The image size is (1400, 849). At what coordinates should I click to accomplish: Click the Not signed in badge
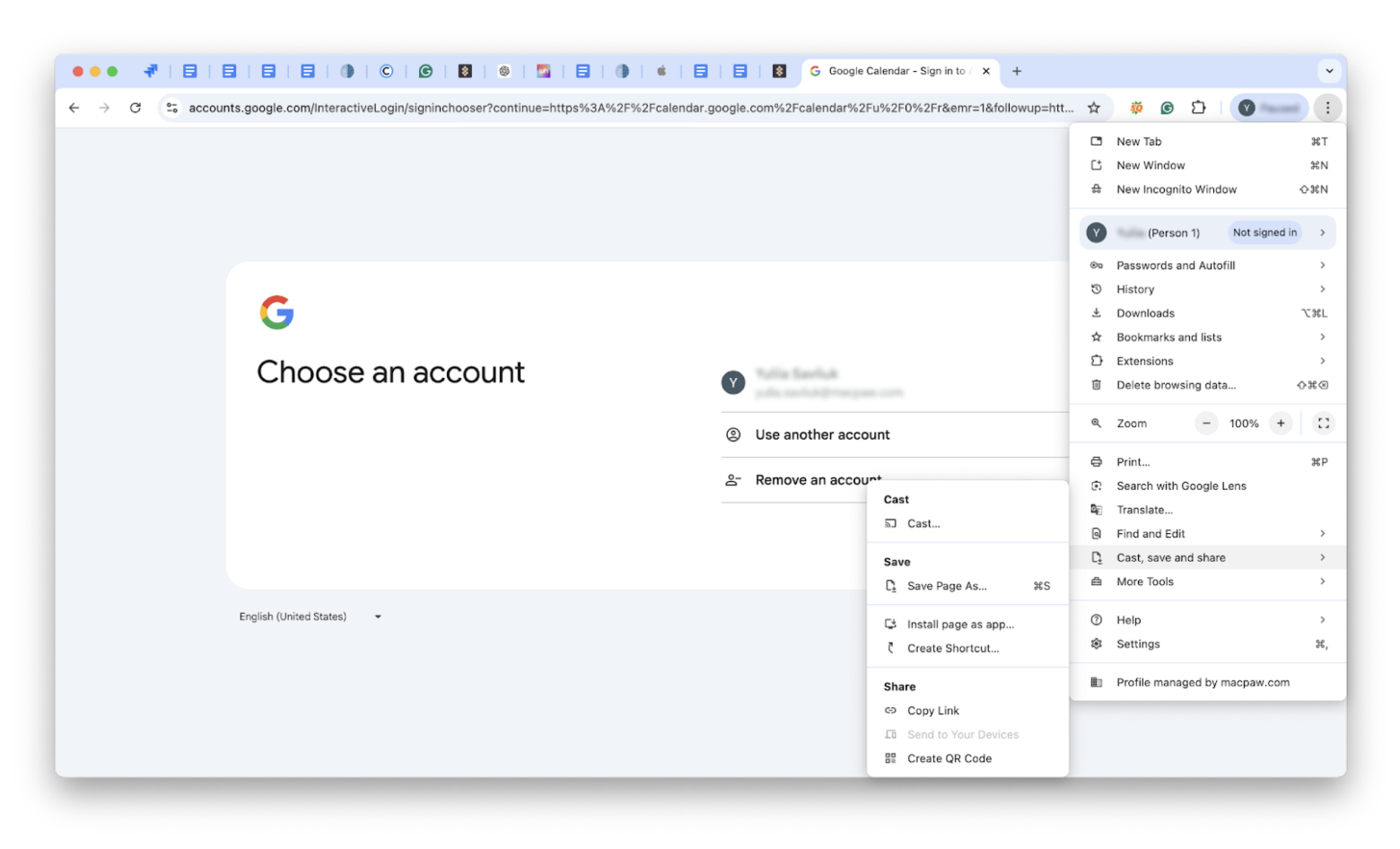[1264, 232]
